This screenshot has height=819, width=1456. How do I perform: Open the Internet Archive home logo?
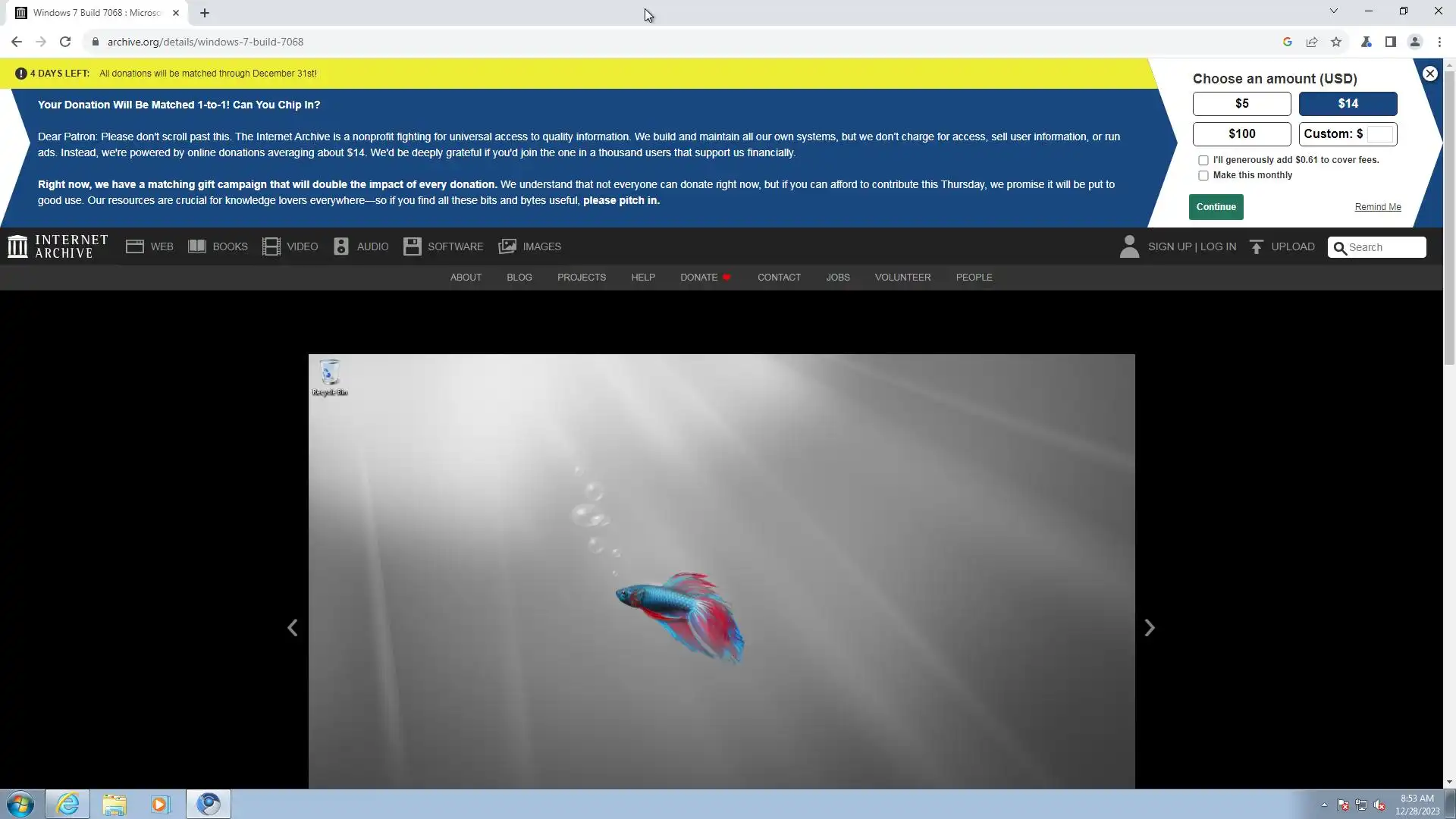[58, 246]
